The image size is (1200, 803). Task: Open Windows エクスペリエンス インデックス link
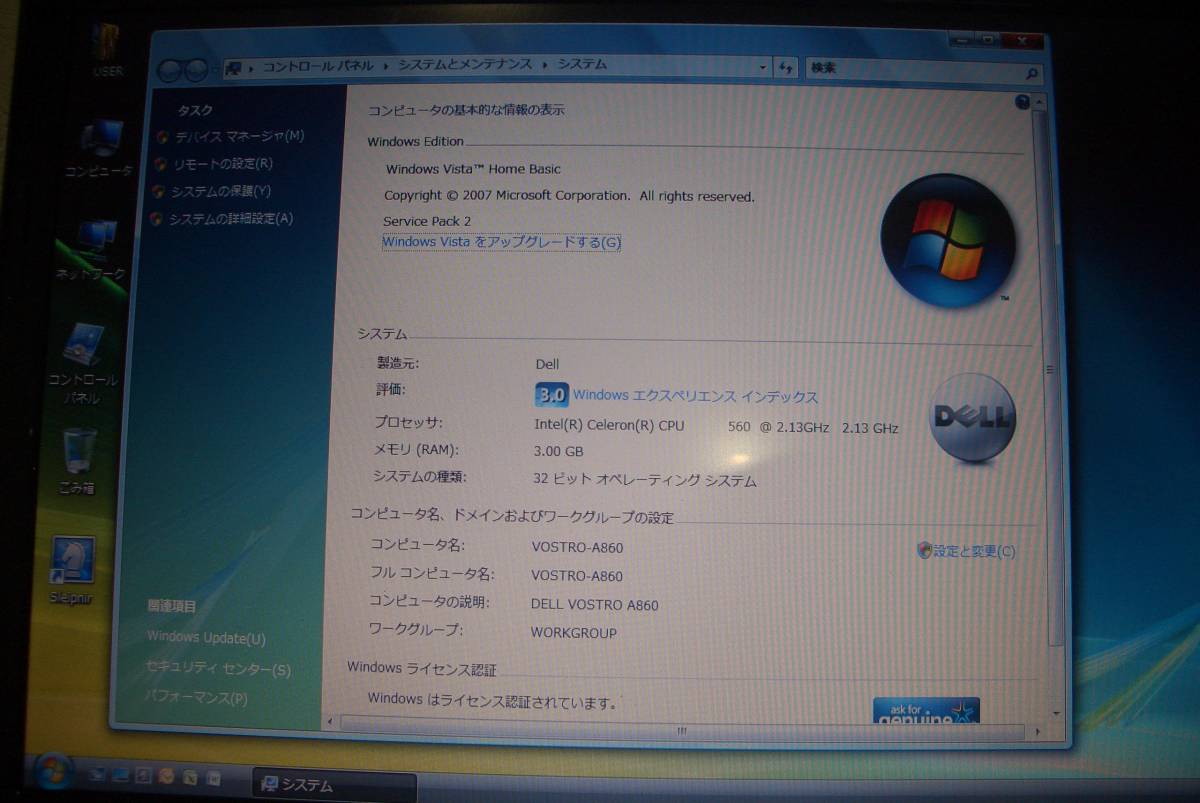click(695, 397)
